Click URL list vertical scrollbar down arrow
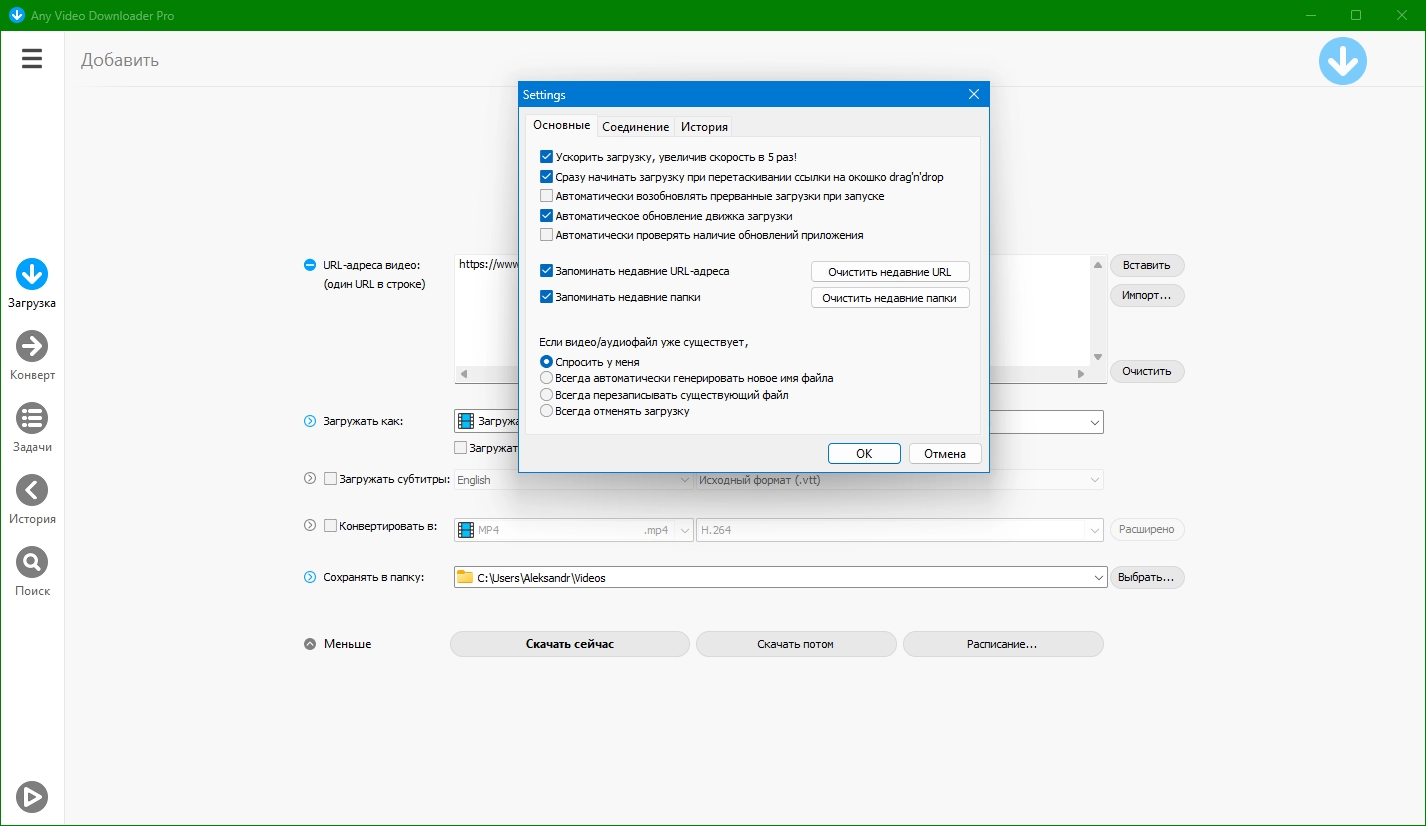1426x826 pixels. pyautogui.click(x=1097, y=357)
